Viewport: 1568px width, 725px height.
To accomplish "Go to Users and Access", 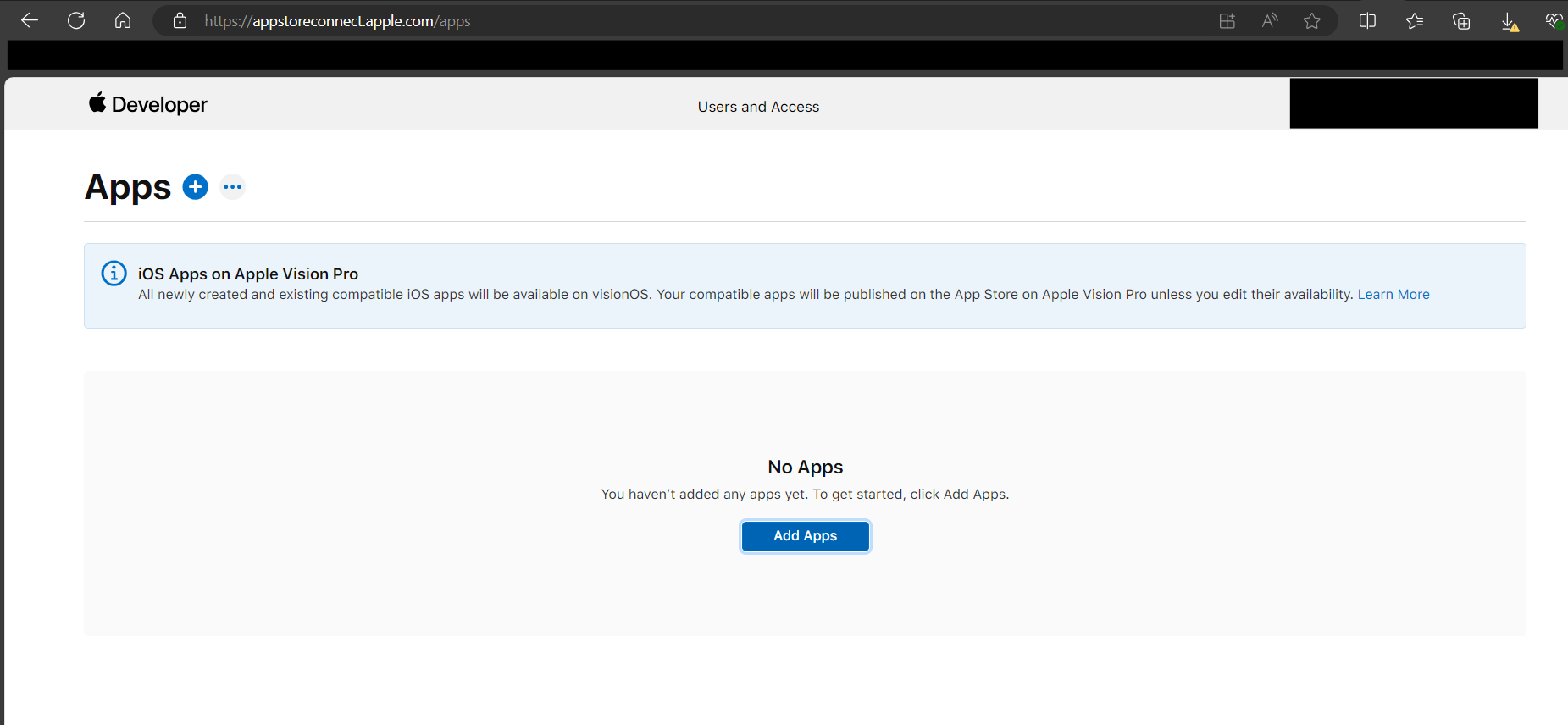I will 758,107.
